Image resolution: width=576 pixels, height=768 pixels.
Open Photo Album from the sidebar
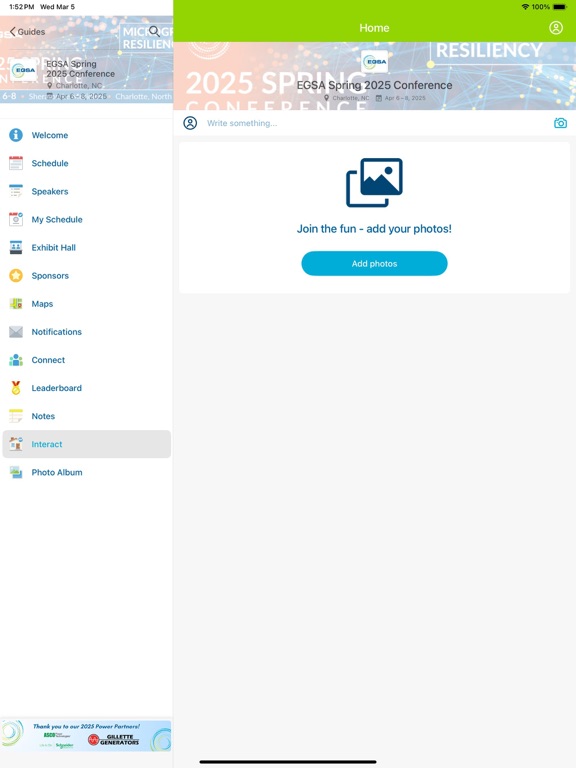87,472
